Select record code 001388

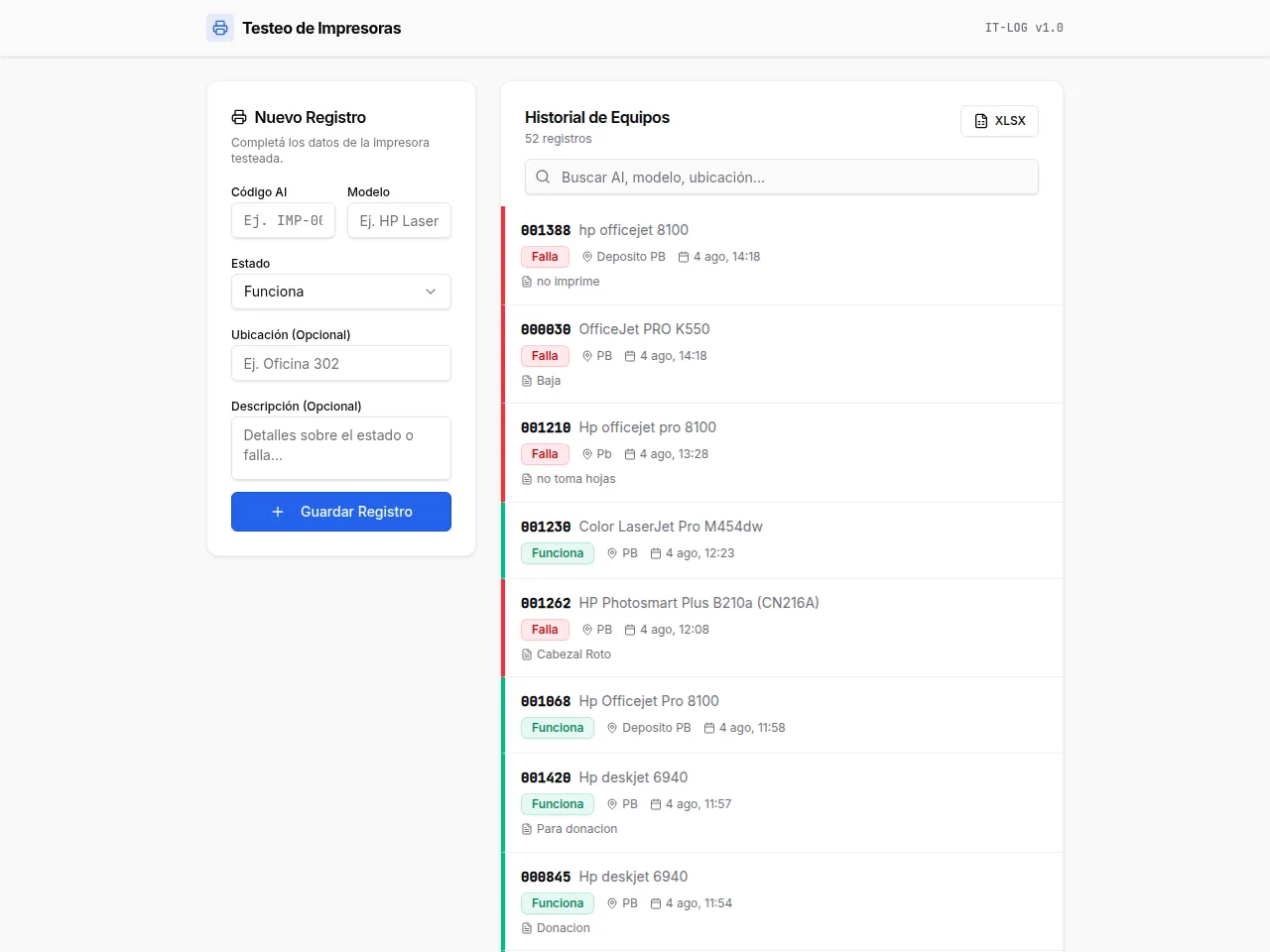(x=546, y=230)
